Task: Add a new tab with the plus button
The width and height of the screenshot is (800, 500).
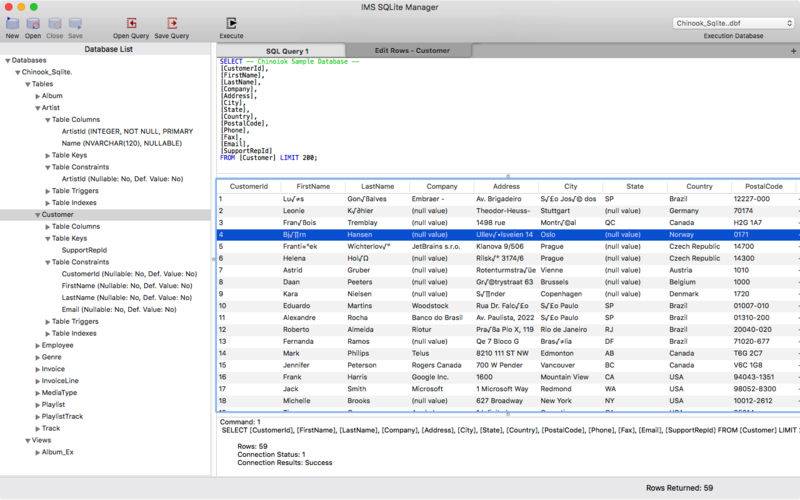Action: 793,50
